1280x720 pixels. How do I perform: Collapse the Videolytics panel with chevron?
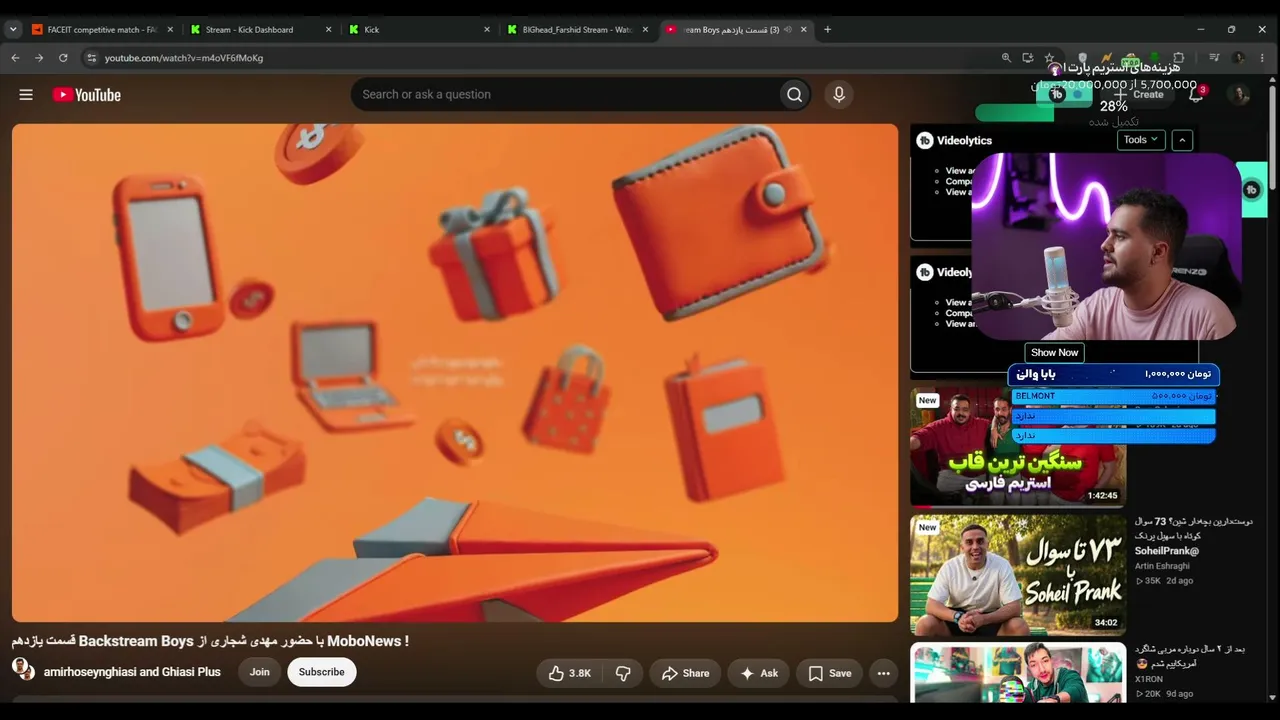click(x=1182, y=140)
